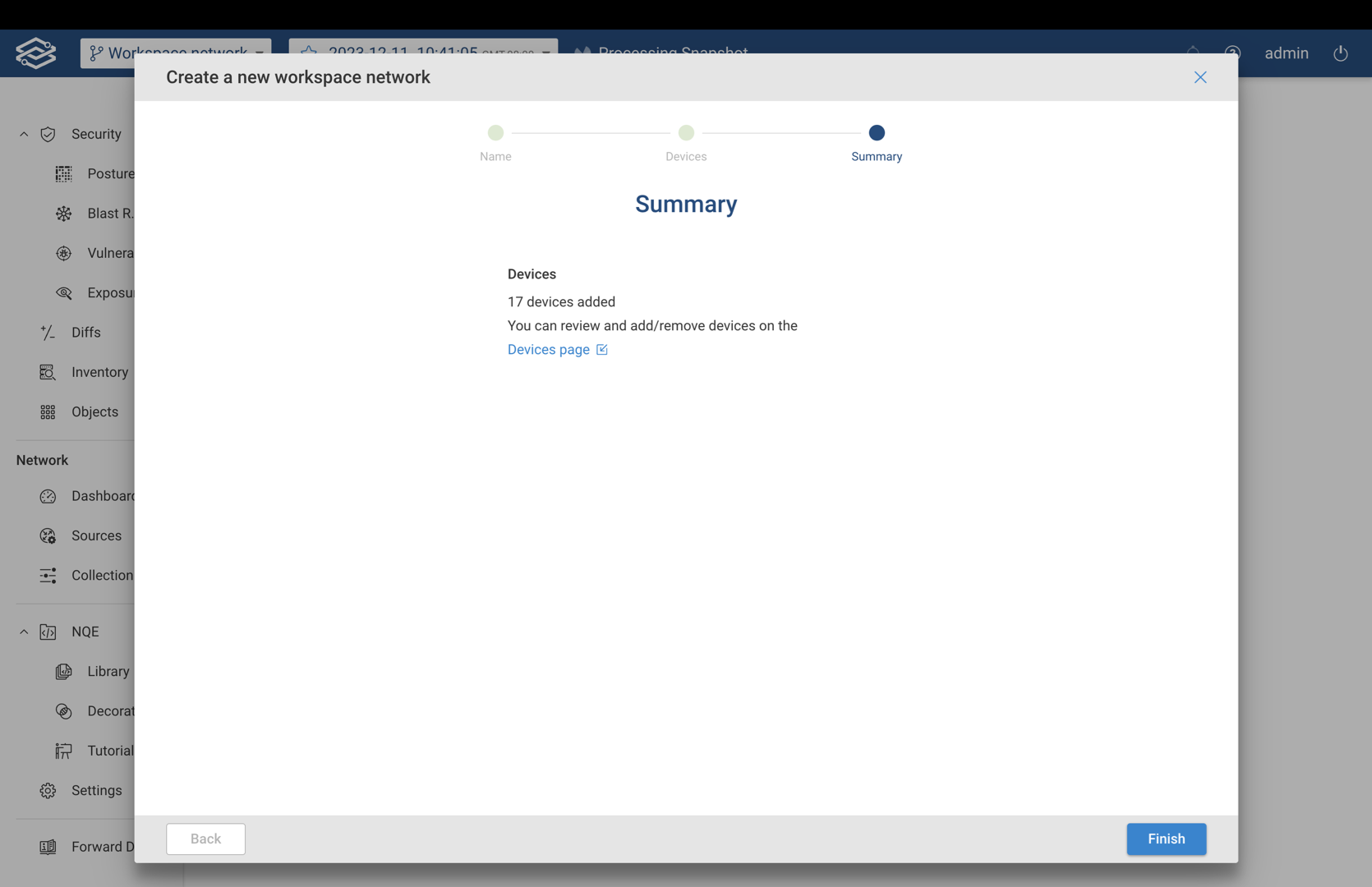Screen dimensions: 1372x887
Task: Click the Forward Networks logo icon
Action: point(36,53)
